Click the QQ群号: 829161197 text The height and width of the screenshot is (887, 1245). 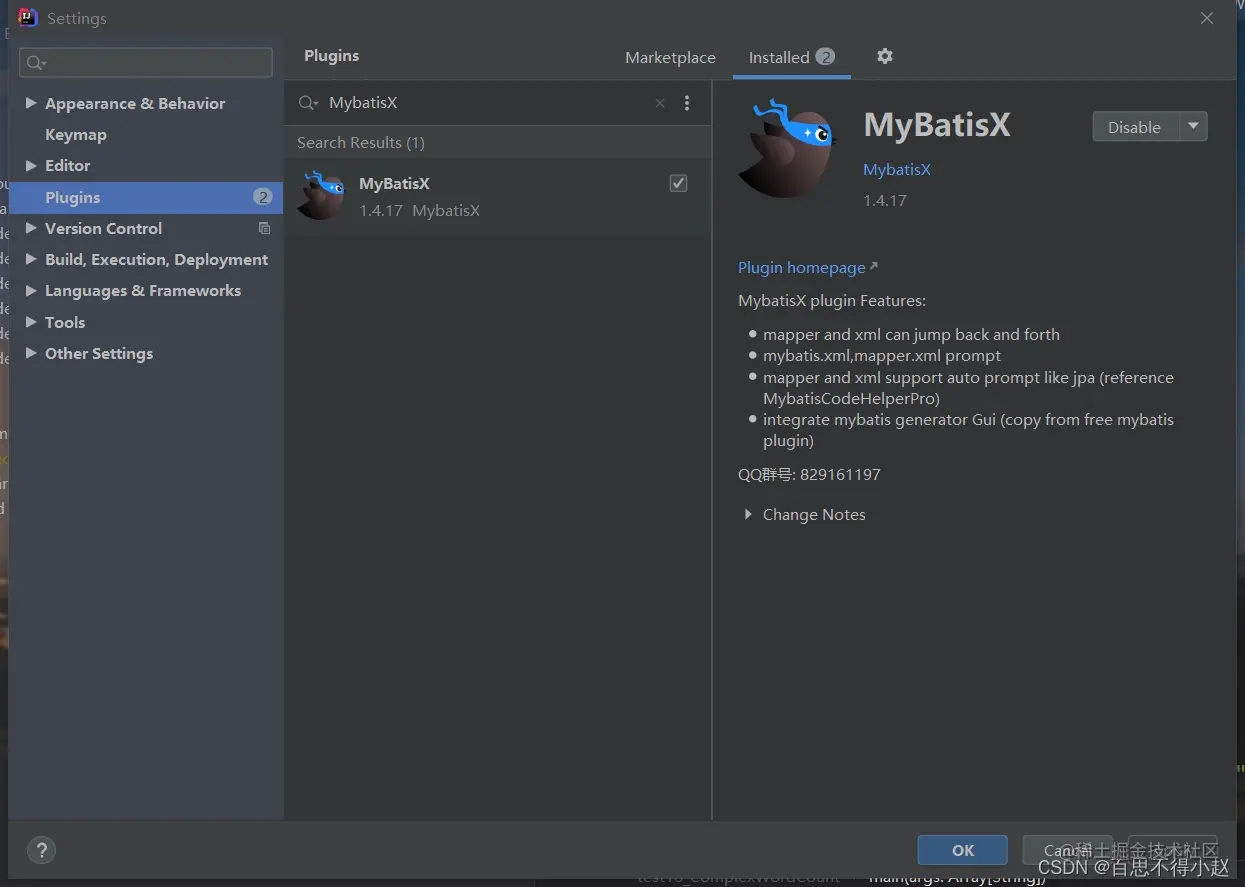(809, 474)
